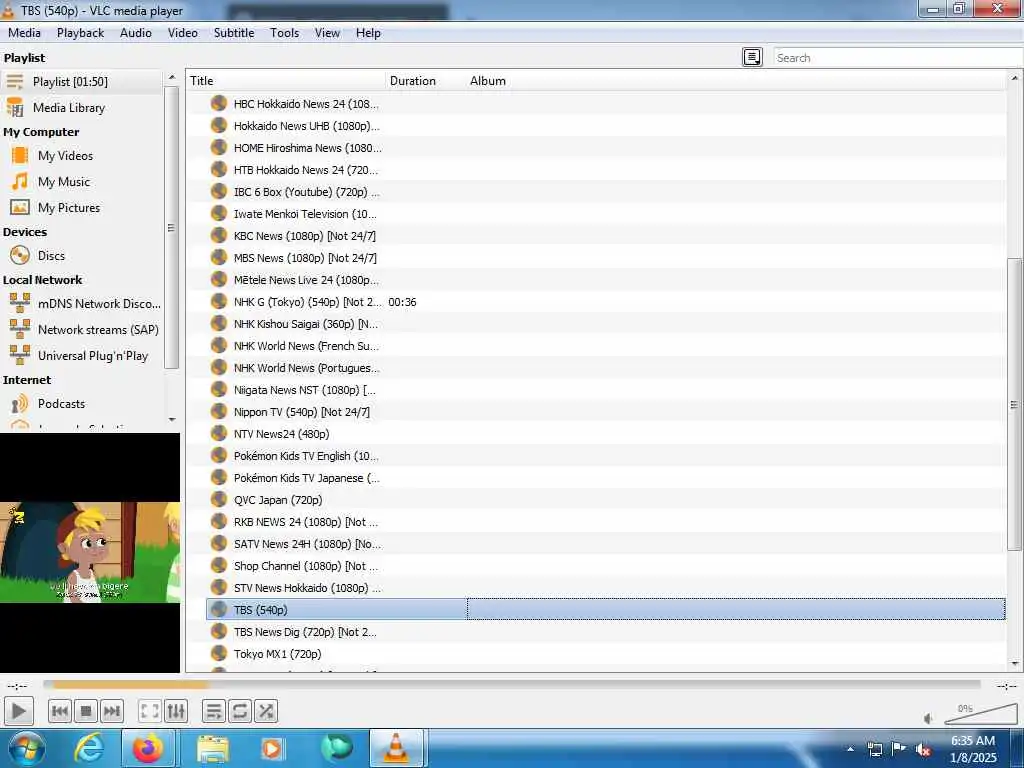Select Universal Plug'n'Play item
Screen dimensions: 1024x768
[82, 356]
